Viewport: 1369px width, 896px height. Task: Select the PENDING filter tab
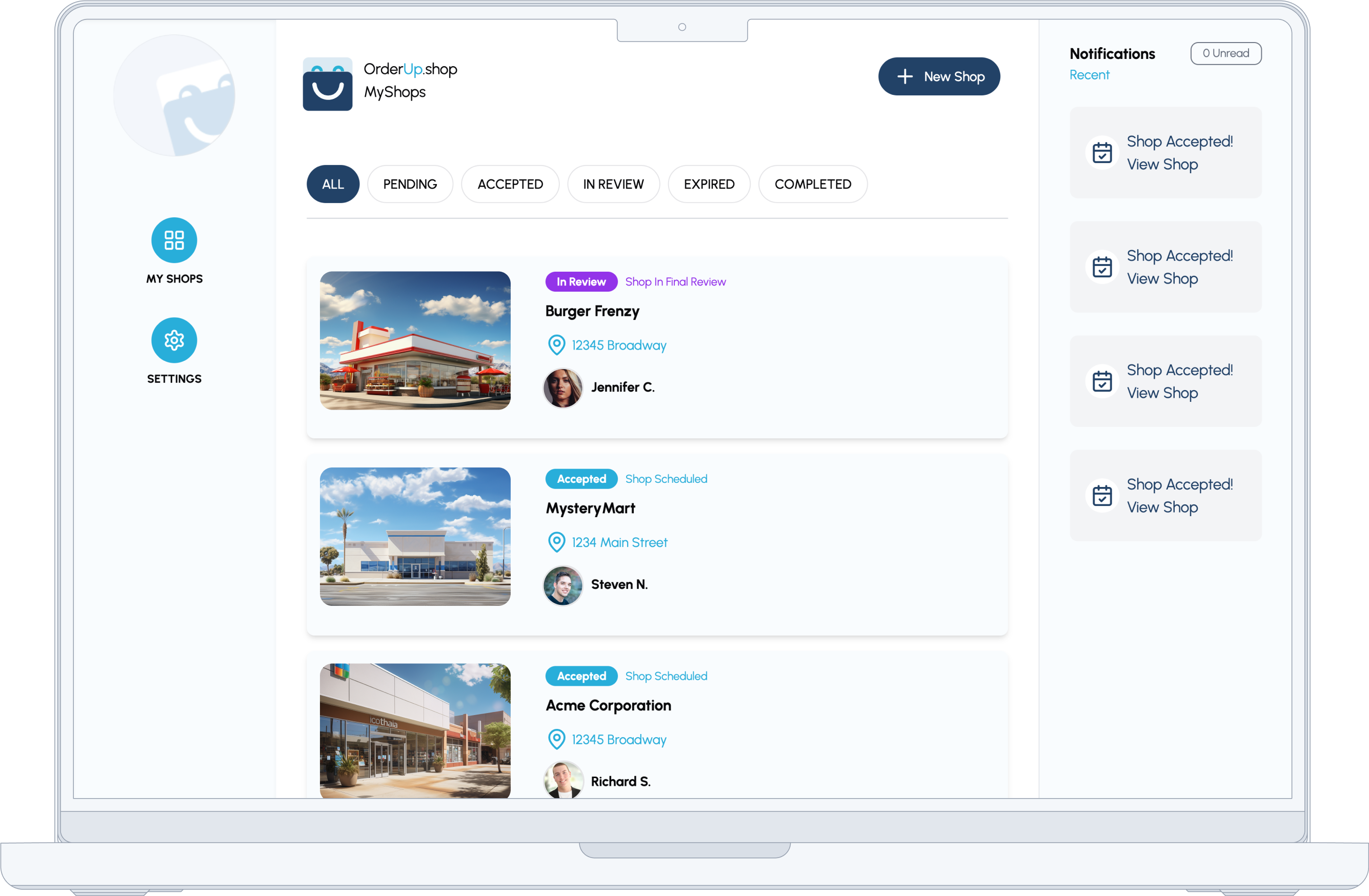[410, 184]
